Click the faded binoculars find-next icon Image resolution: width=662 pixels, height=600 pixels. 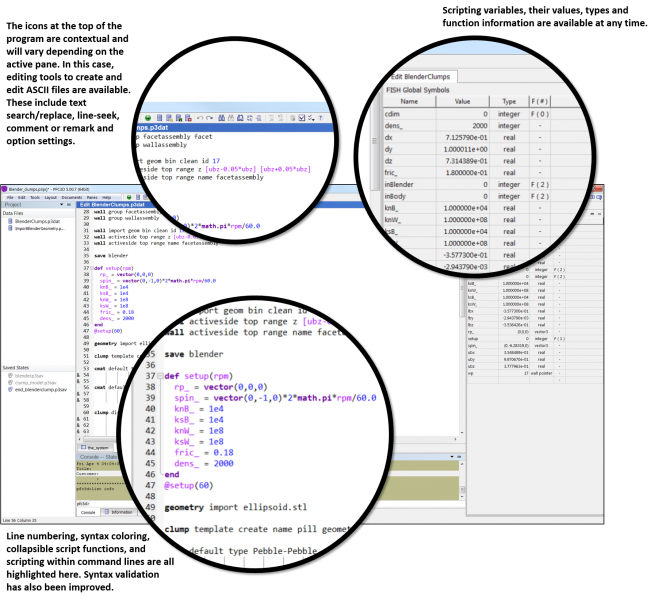click(x=231, y=118)
